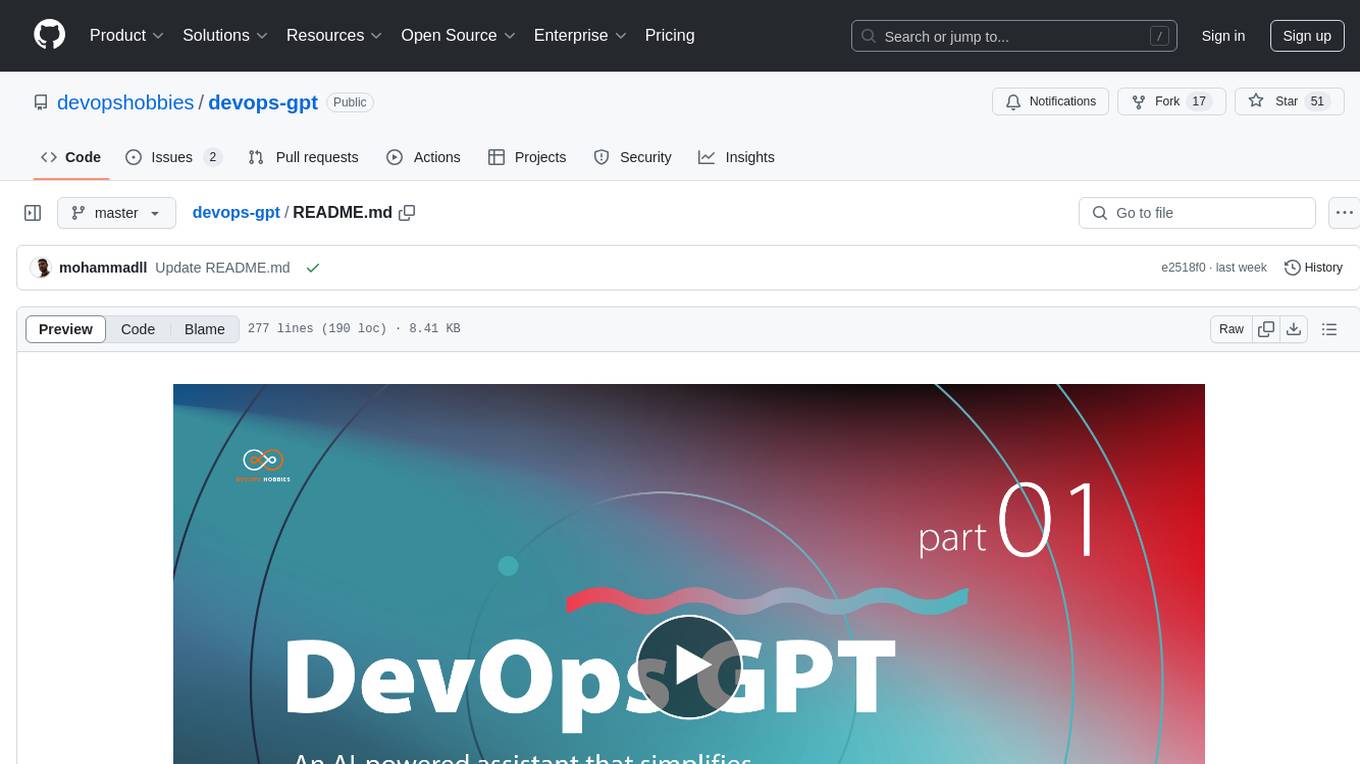The width and height of the screenshot is (1360, 764).
Task: Open the Update README.md commit message
Action: pyautogui.click(x=223, y=268)
